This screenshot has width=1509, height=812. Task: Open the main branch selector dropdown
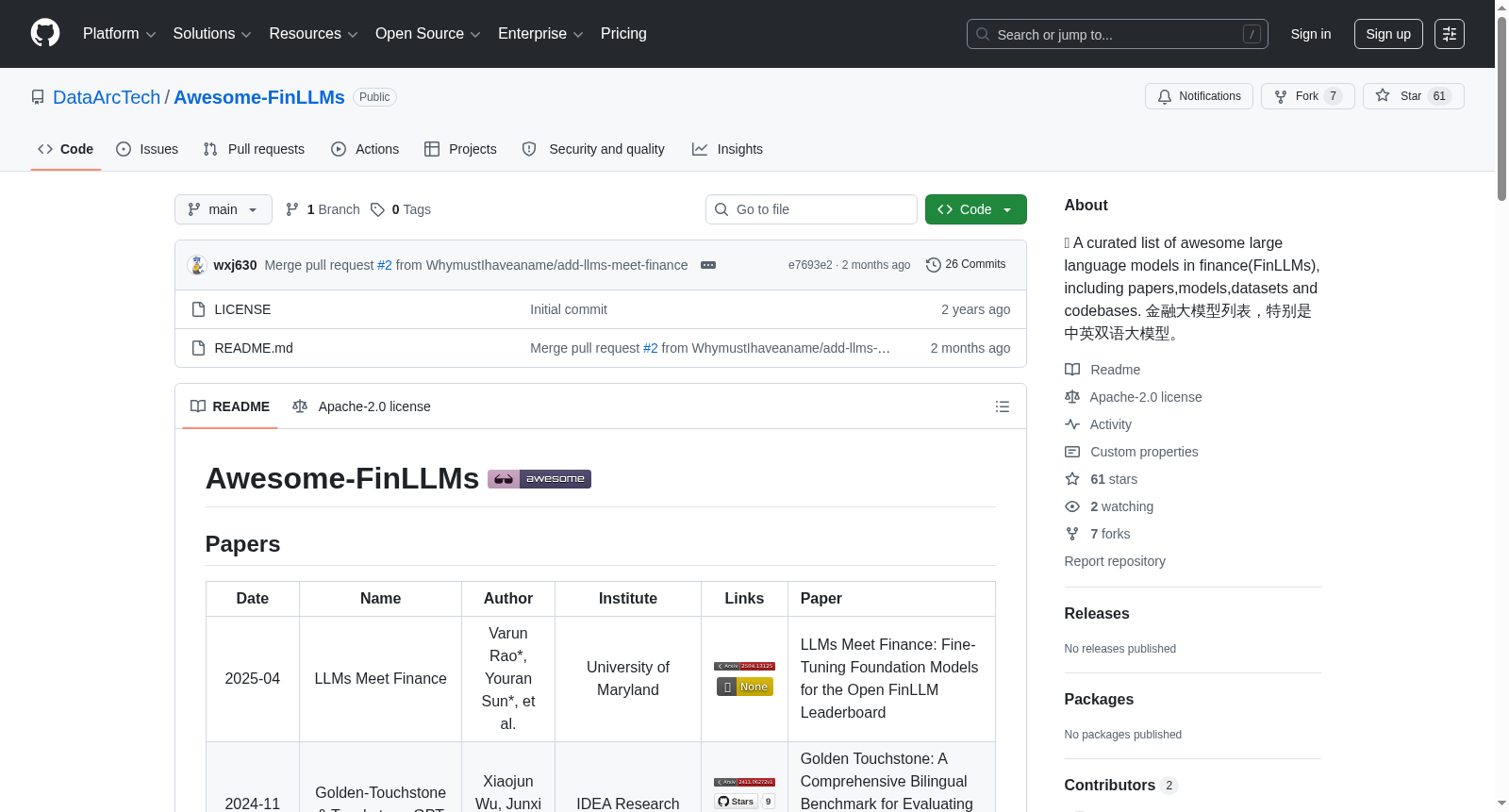[x=224, y=209]
